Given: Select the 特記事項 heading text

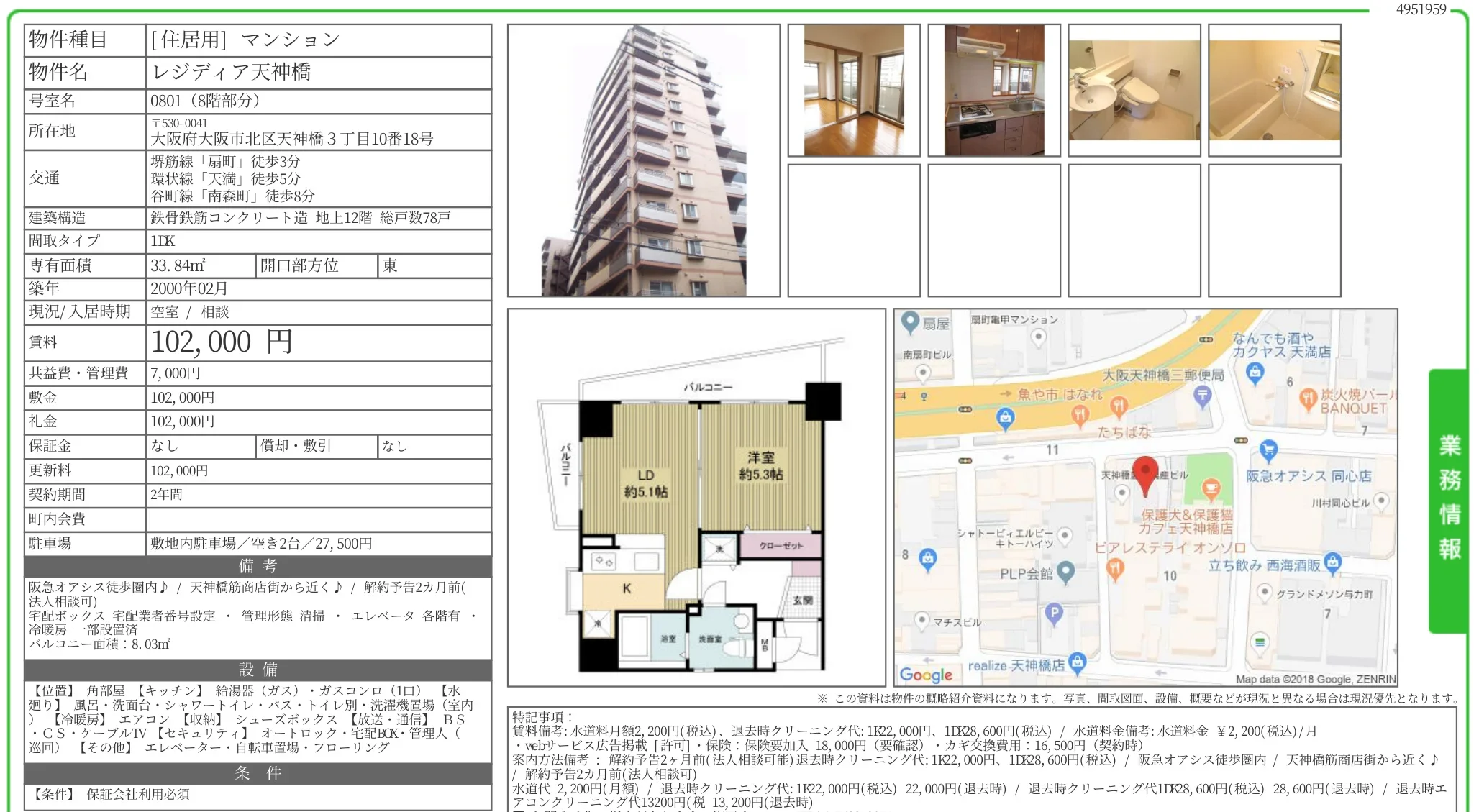Looking at the screenshot, I should [x=542, y=717].
